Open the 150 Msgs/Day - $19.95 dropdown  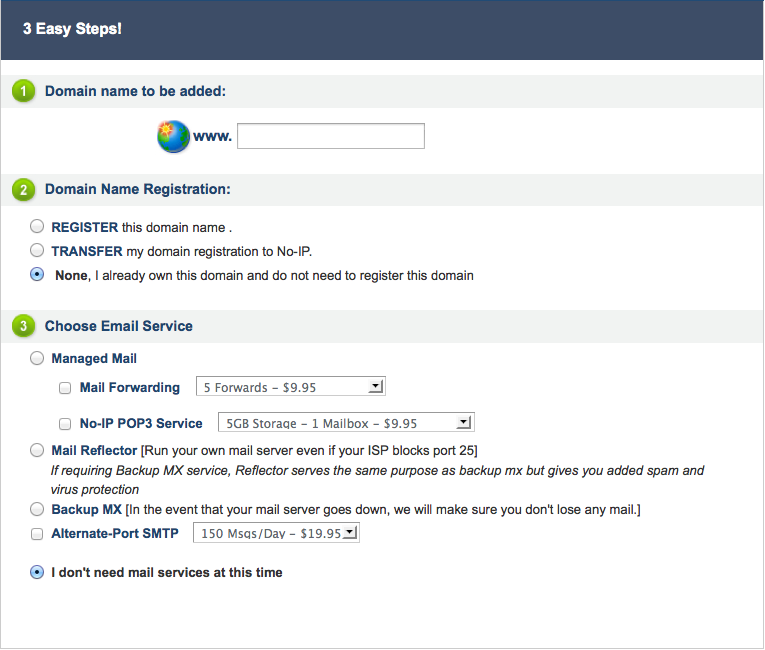click(x=276, y=532)
